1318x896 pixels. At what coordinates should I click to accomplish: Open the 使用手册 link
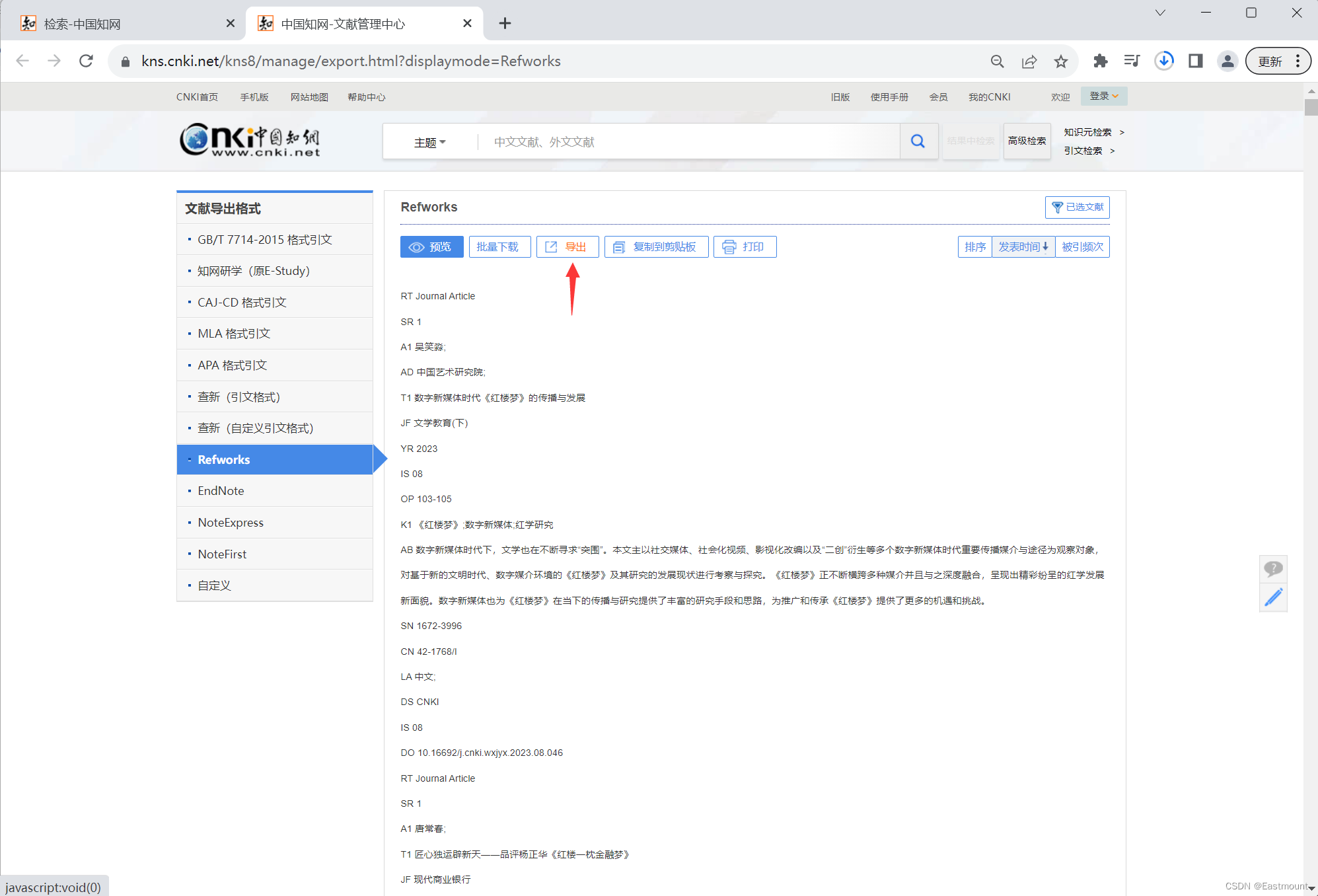[x=889, y=97]
